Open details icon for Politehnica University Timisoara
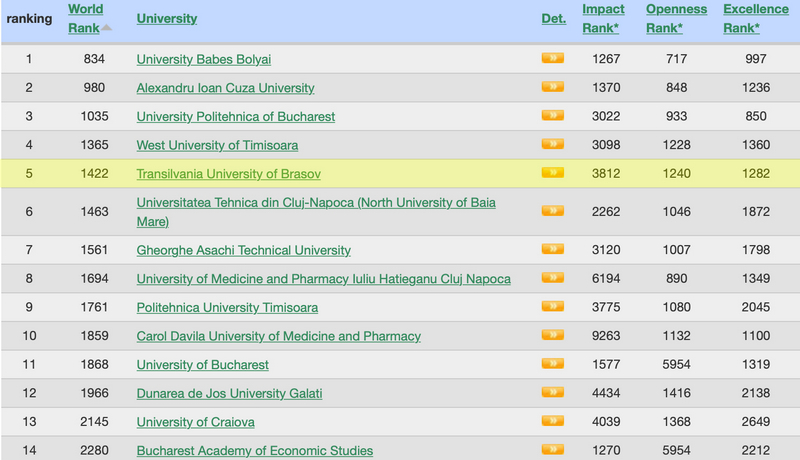The image size is (800, 460). (552, 307)
